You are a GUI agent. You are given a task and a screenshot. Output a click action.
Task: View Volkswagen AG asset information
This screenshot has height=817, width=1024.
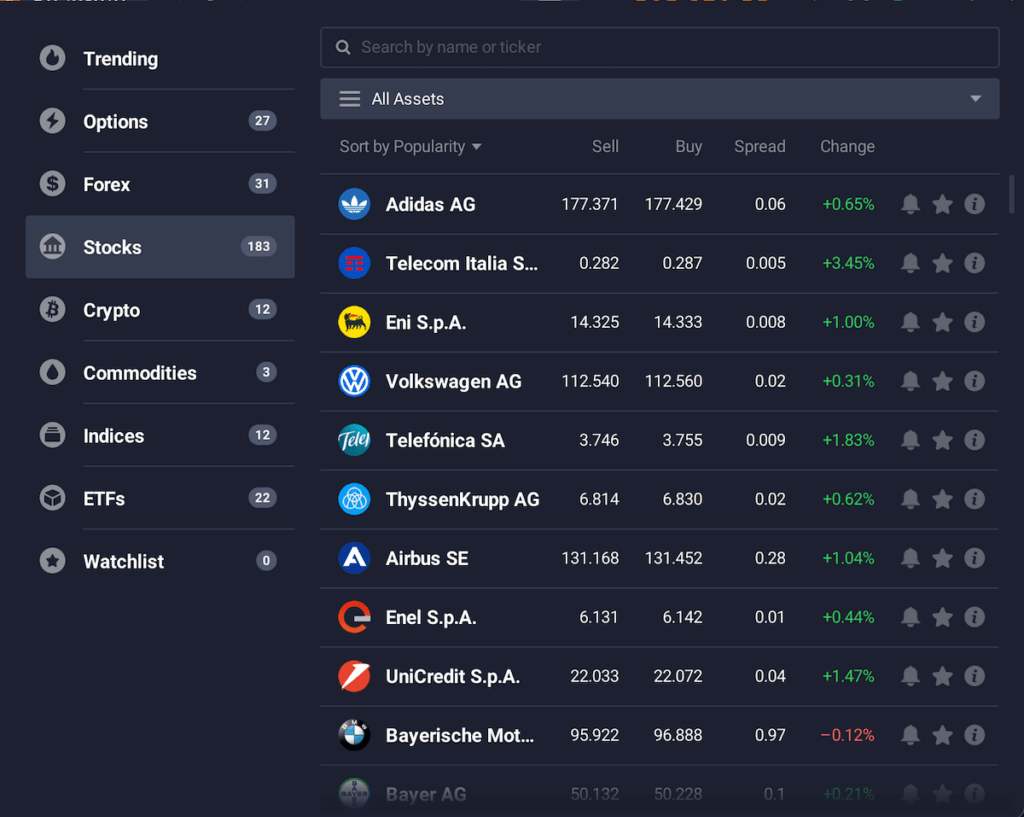pyautogui.click(x=974, y=381)
